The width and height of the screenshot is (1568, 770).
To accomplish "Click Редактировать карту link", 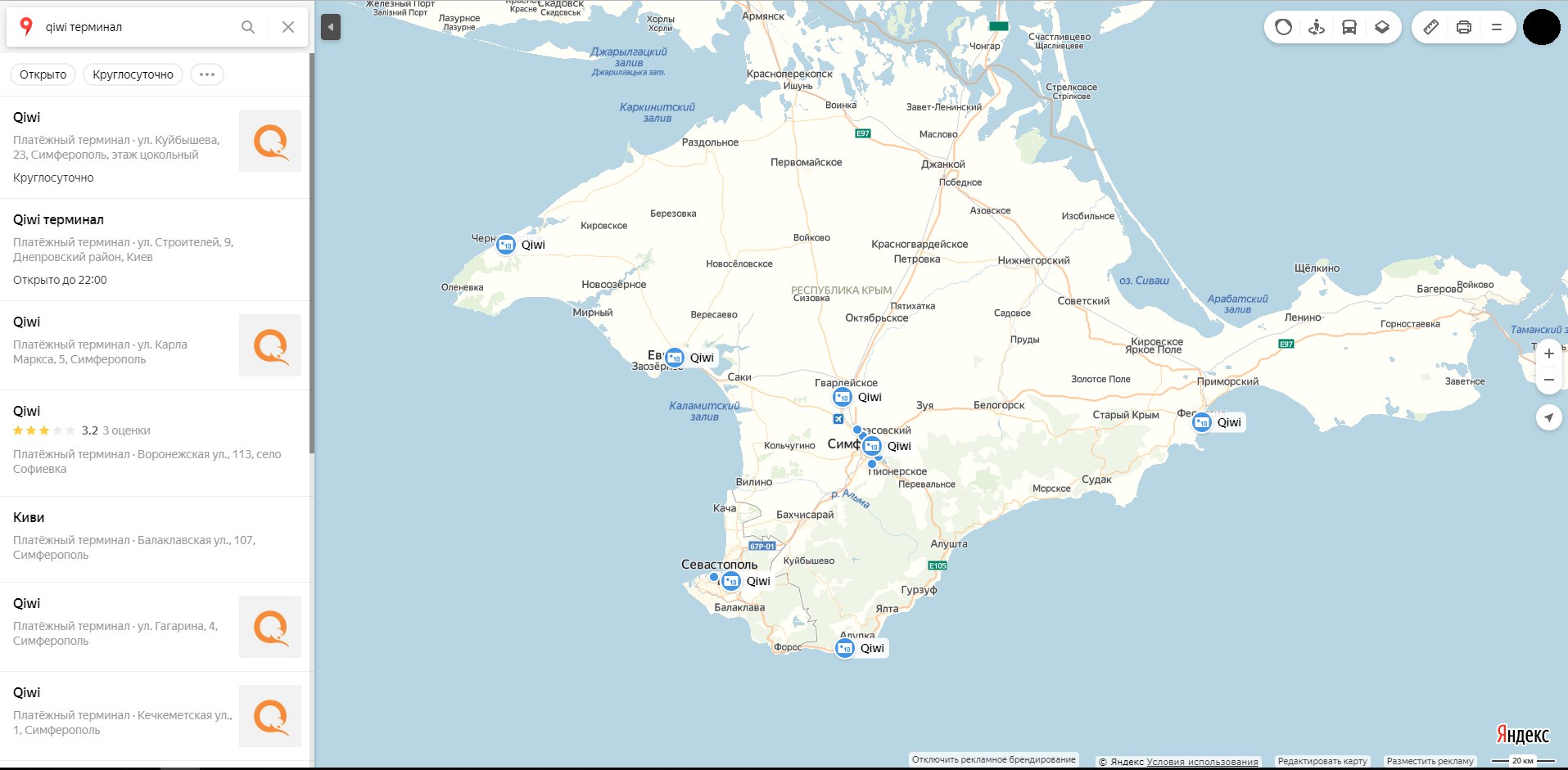I will coord(1322,761).
